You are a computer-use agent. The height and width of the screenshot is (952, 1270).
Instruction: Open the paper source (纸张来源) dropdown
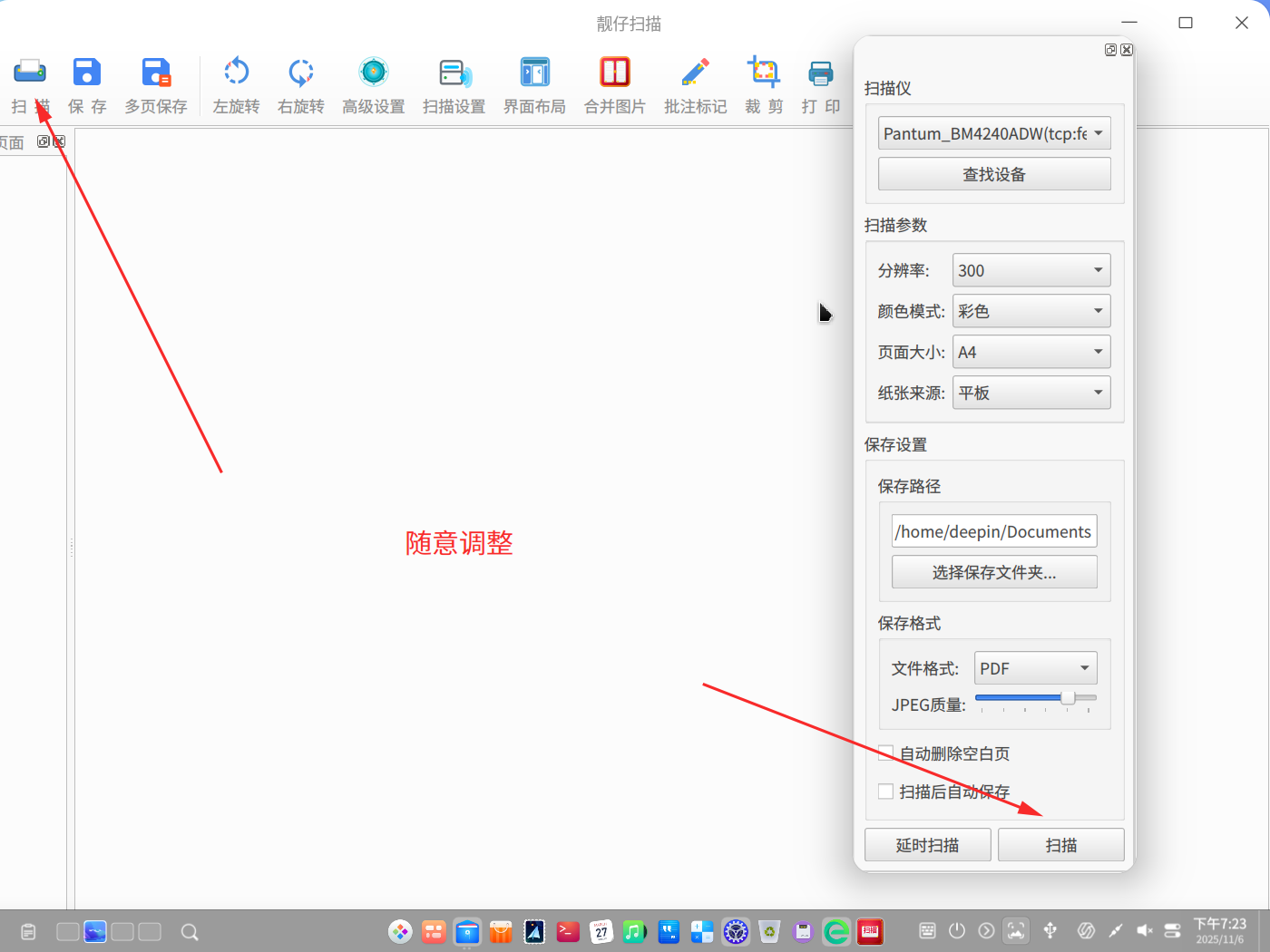click(x=1031, y=393)
